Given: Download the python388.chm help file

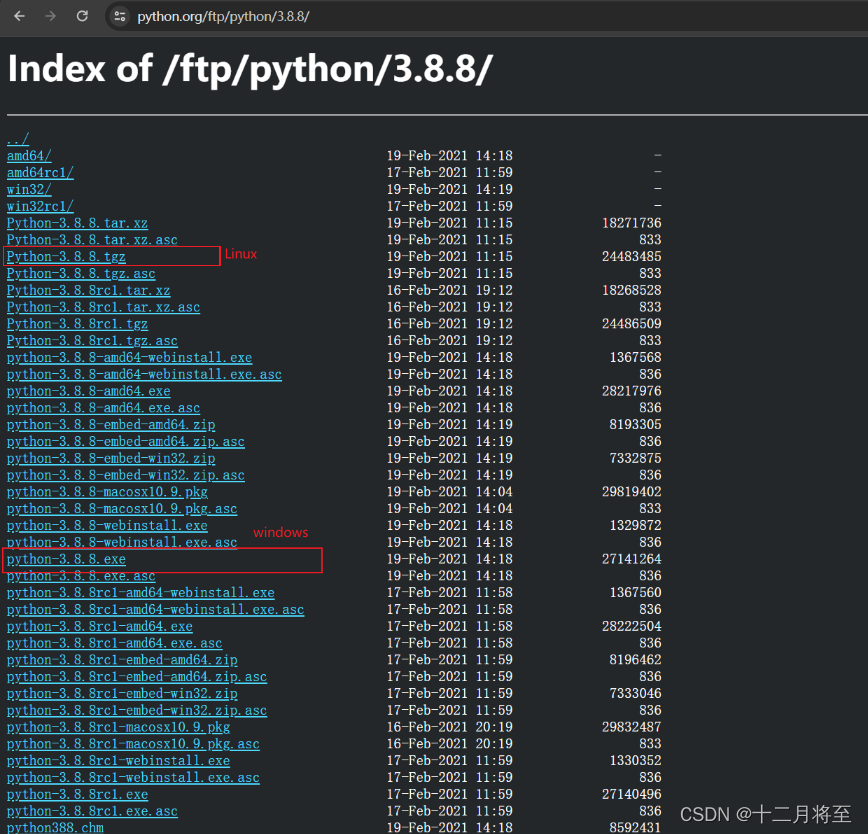Looking at the screenshot, I should 55,827.
